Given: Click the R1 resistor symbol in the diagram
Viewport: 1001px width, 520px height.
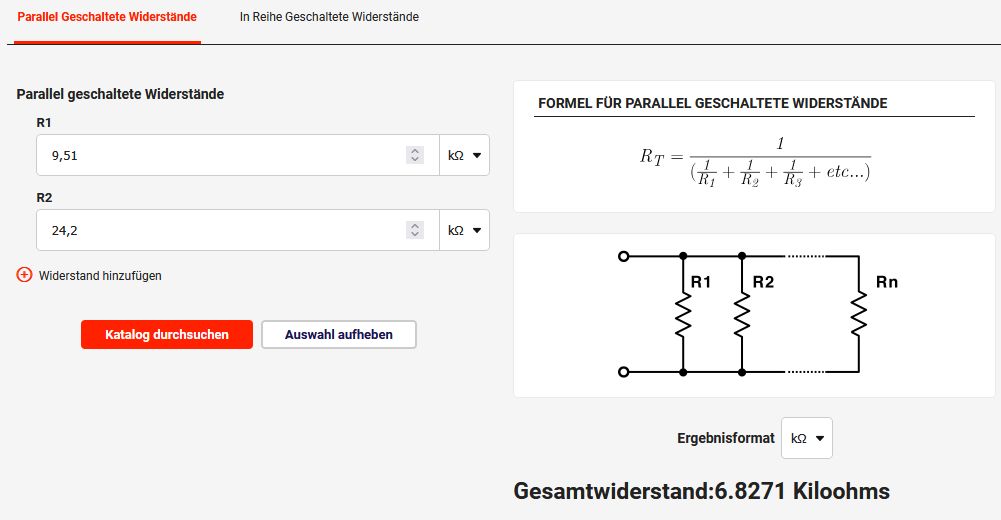Looking at the screenshot, I should click(x=683, y=316).
